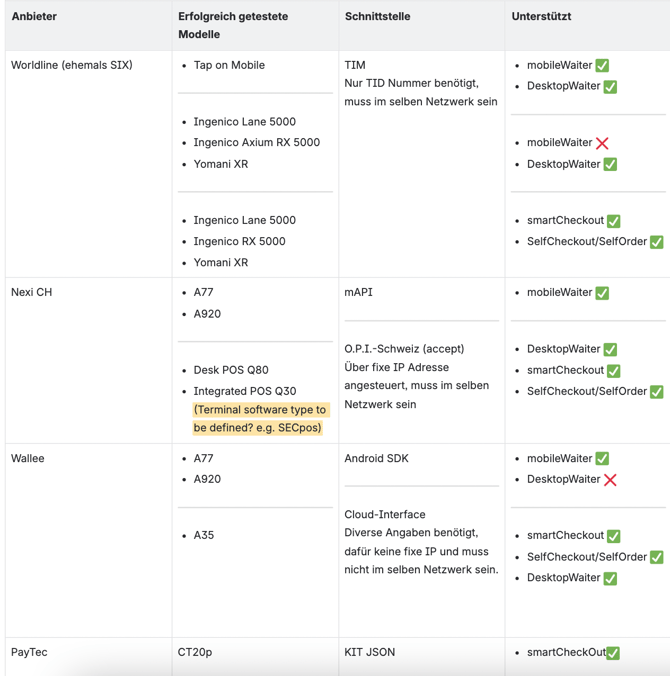
Task: Click Ingenico Axium RX 5000 list item
Action: tap(257, 142)
